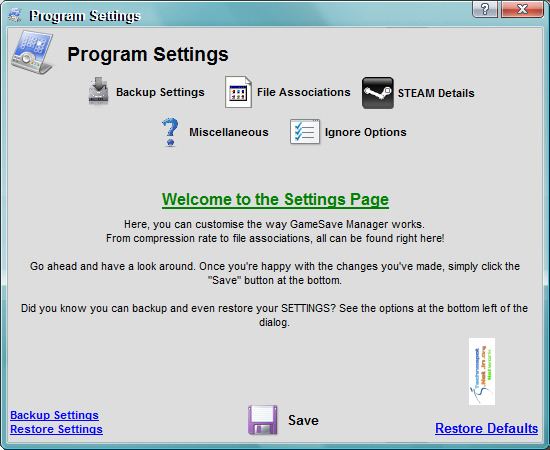Open the STEAM Details logo icon
The image size is (550, 450).
[377, 93]
